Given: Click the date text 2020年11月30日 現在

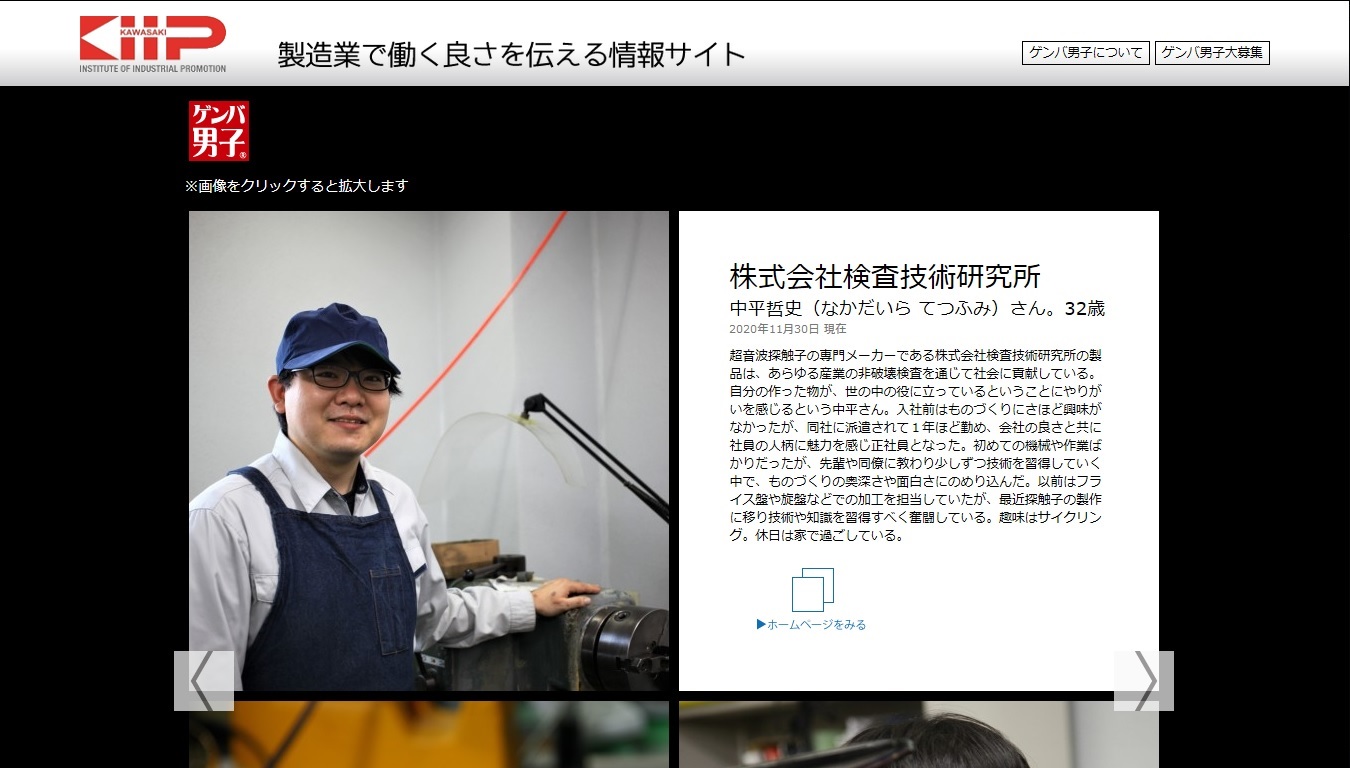Looking at the screenshot, I should 788,329.
